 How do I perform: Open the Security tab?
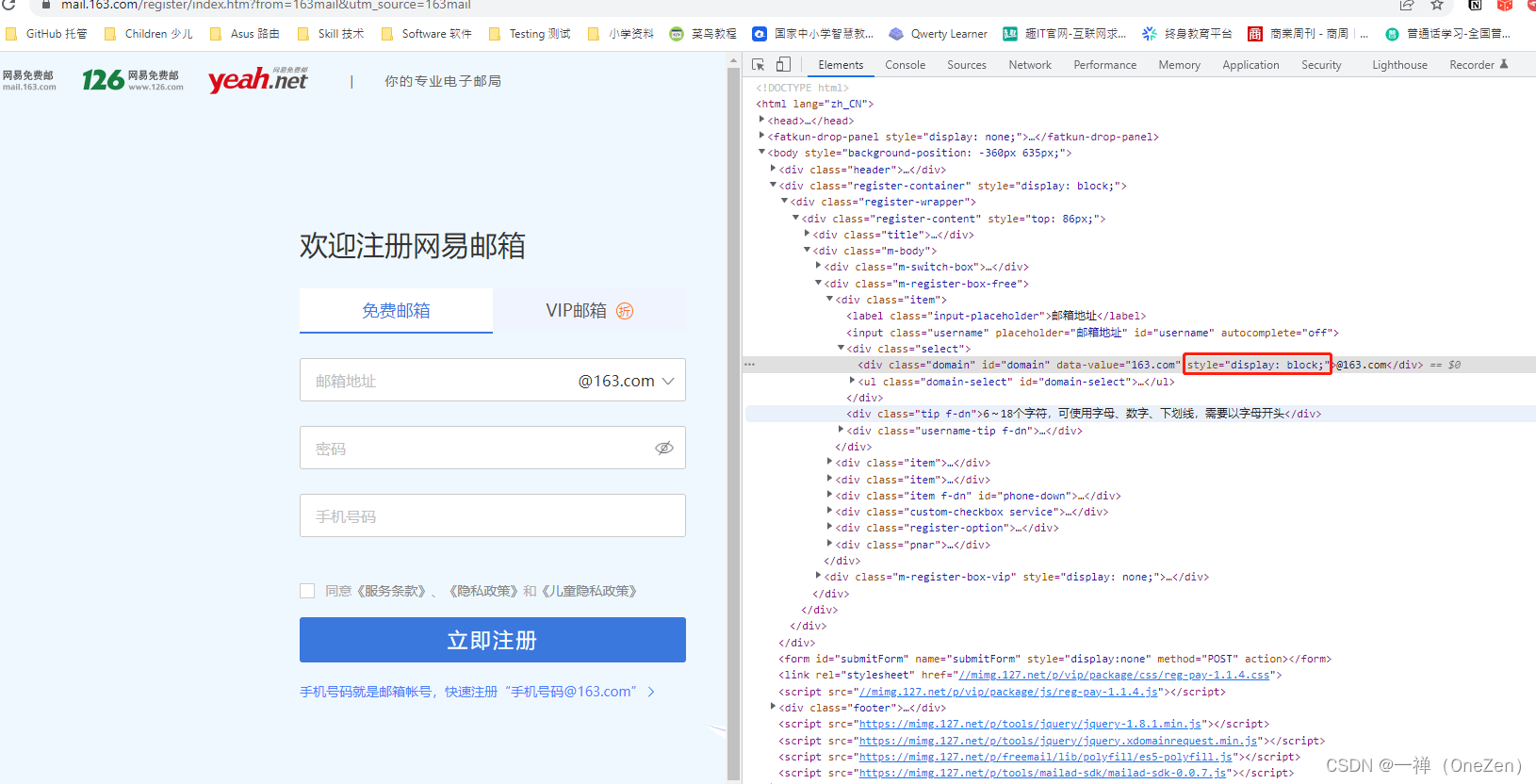tap(1321, 65)
